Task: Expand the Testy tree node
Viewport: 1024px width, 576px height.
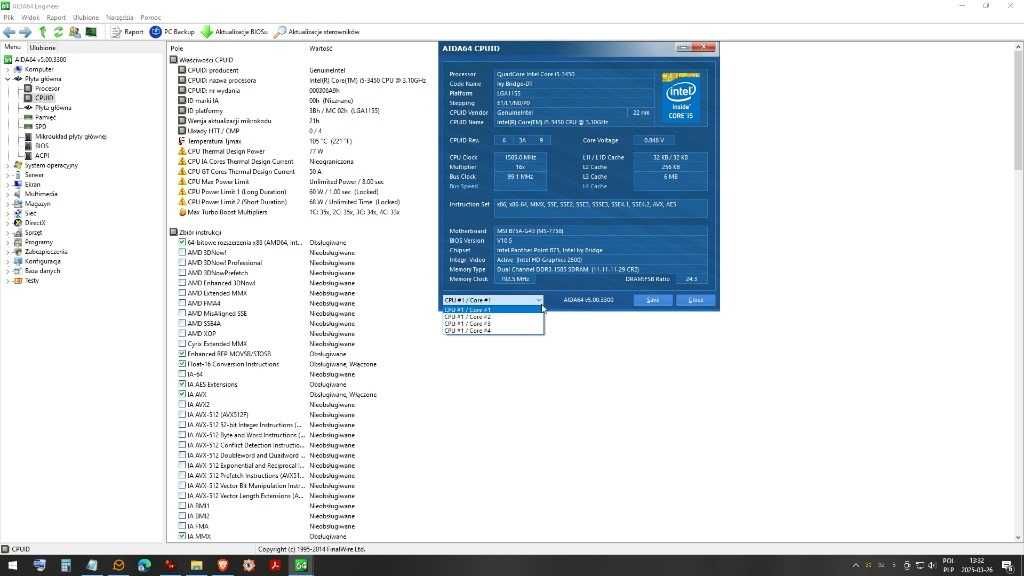Action: [8, 280]
